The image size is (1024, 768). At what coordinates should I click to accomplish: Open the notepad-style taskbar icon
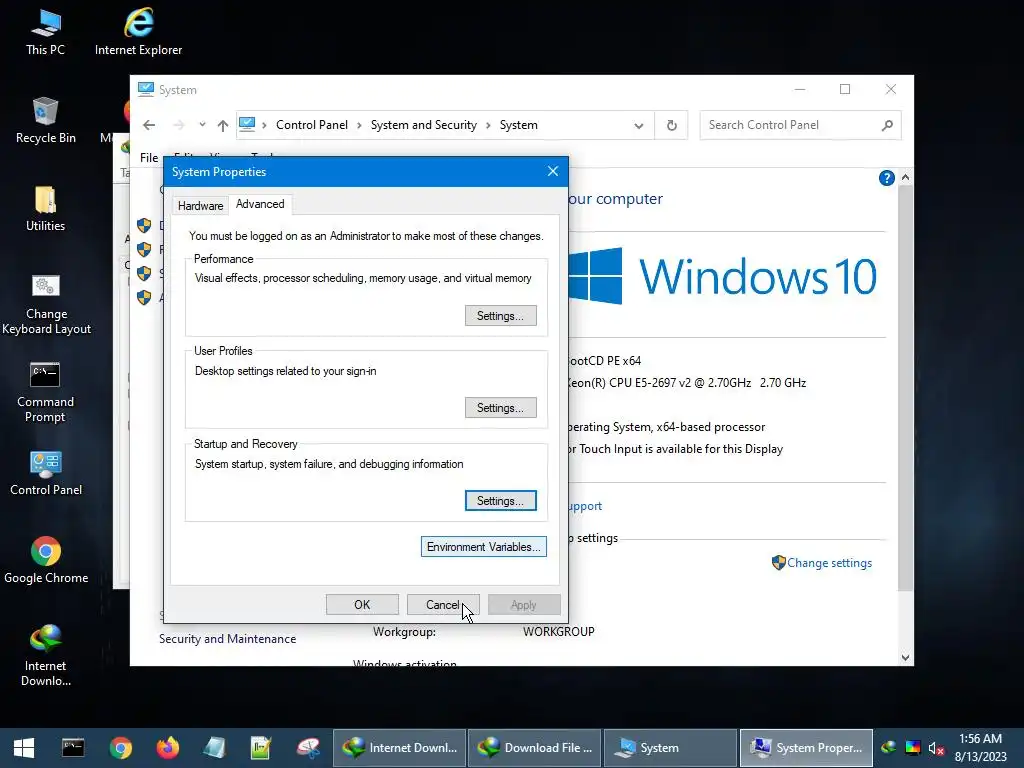[x=214, y=748]
